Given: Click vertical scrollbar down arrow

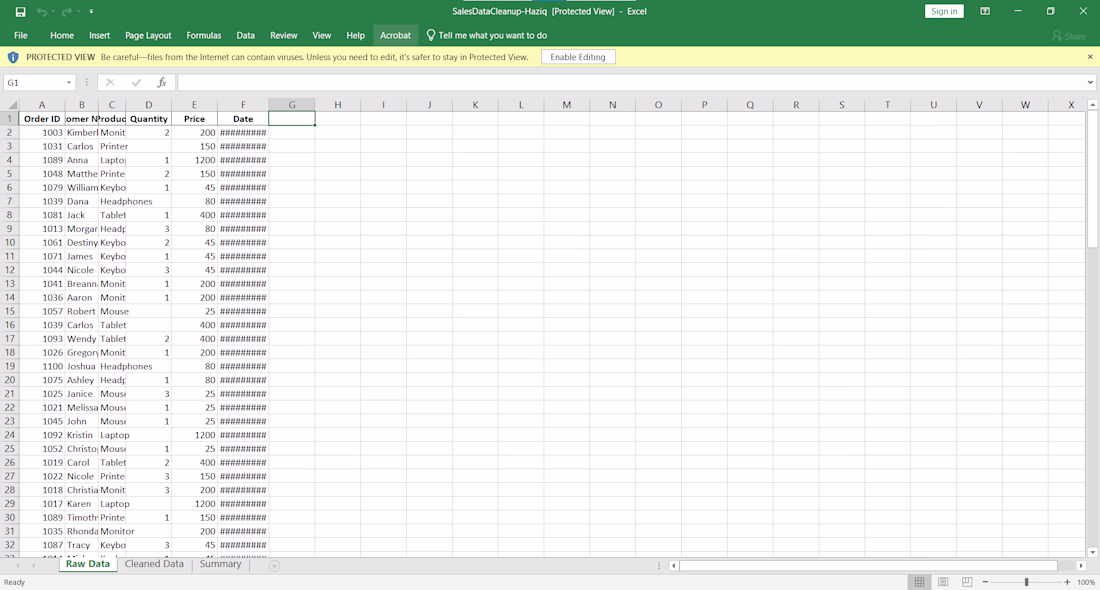Looking at the screenshot, I should click(x=1092, y=552).
